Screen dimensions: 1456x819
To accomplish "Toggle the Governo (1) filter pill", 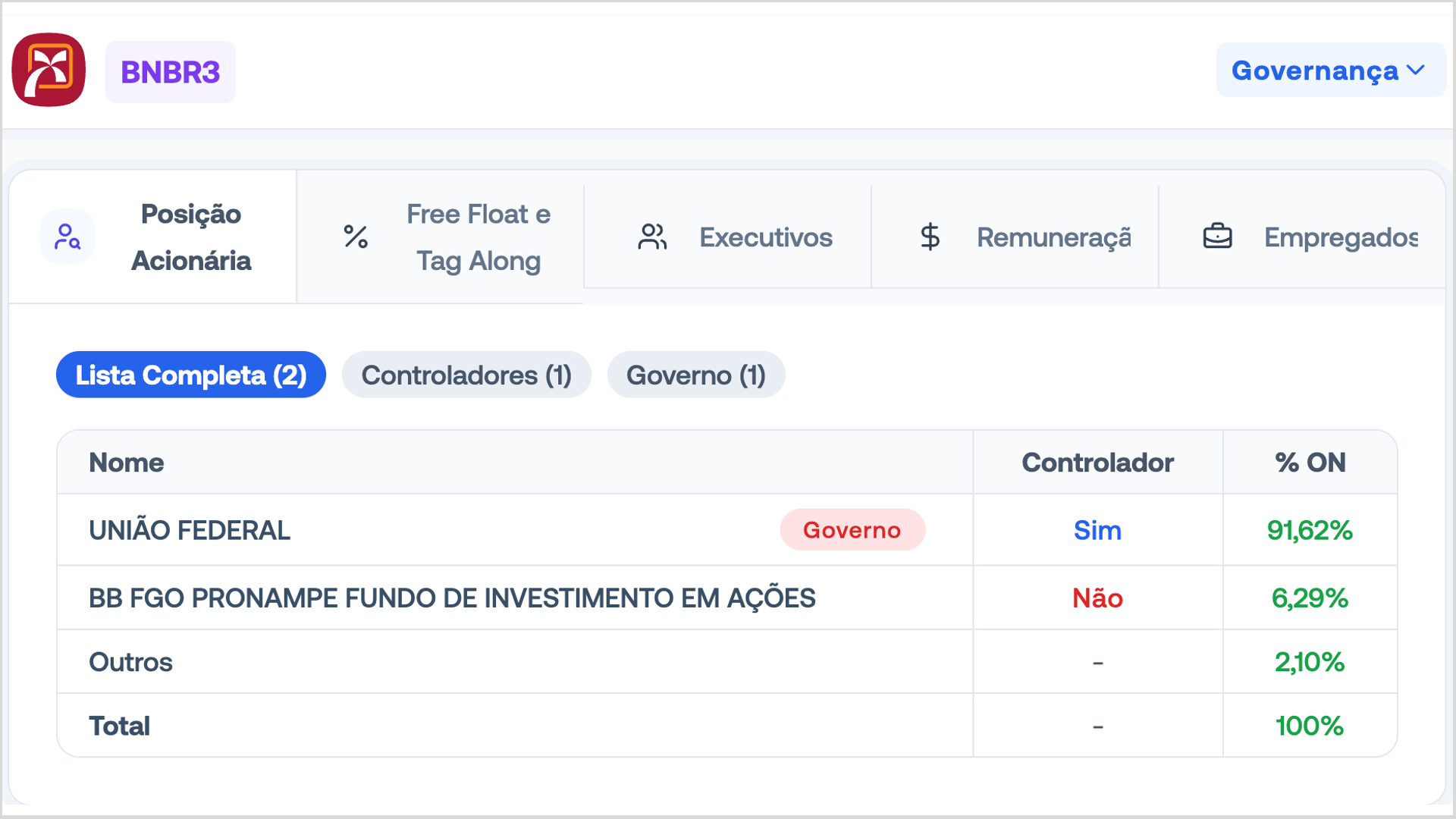I will click(x=696, y=375).
